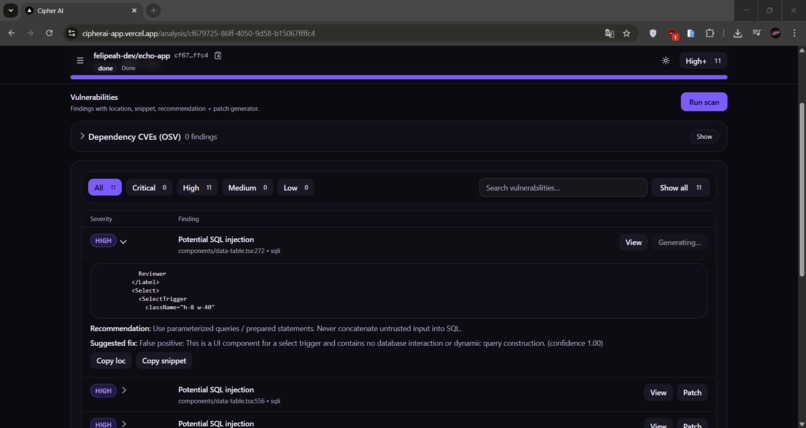The image size is (806, 428).
Task: Click the Generating... patch button
Action: pyautogui.click(x=680, y=243)
